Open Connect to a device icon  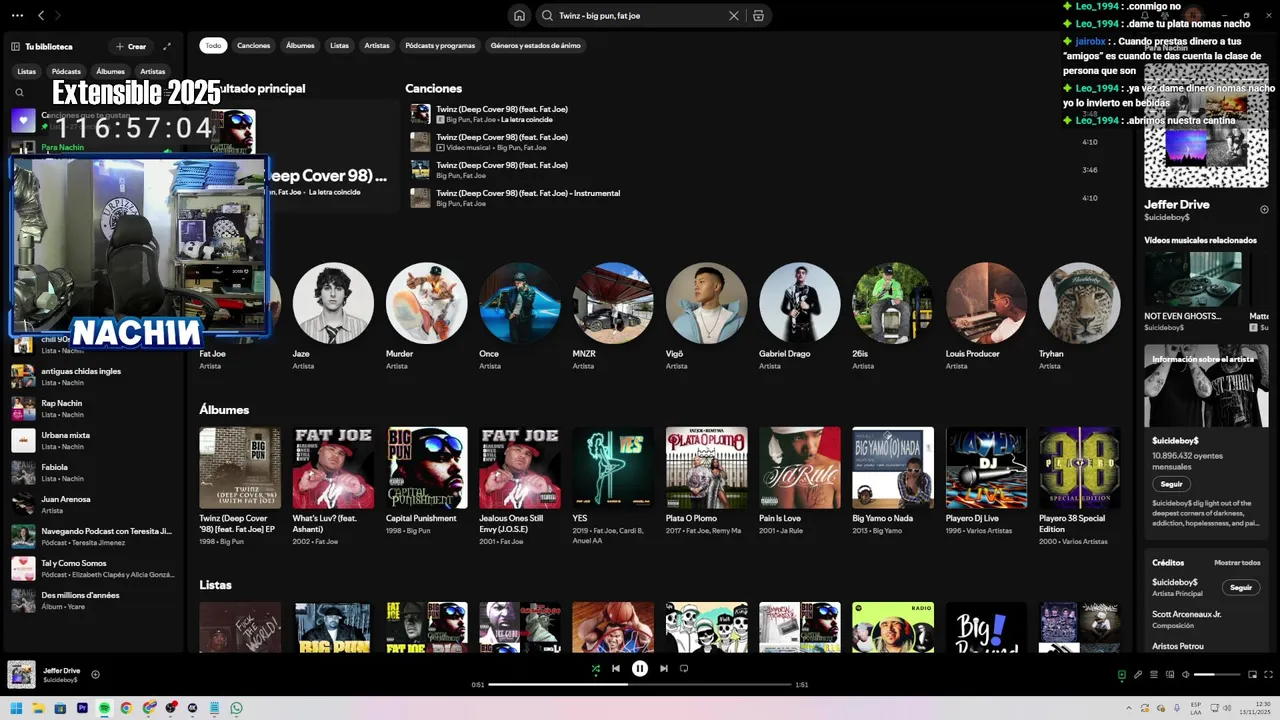pos(1170,675)
